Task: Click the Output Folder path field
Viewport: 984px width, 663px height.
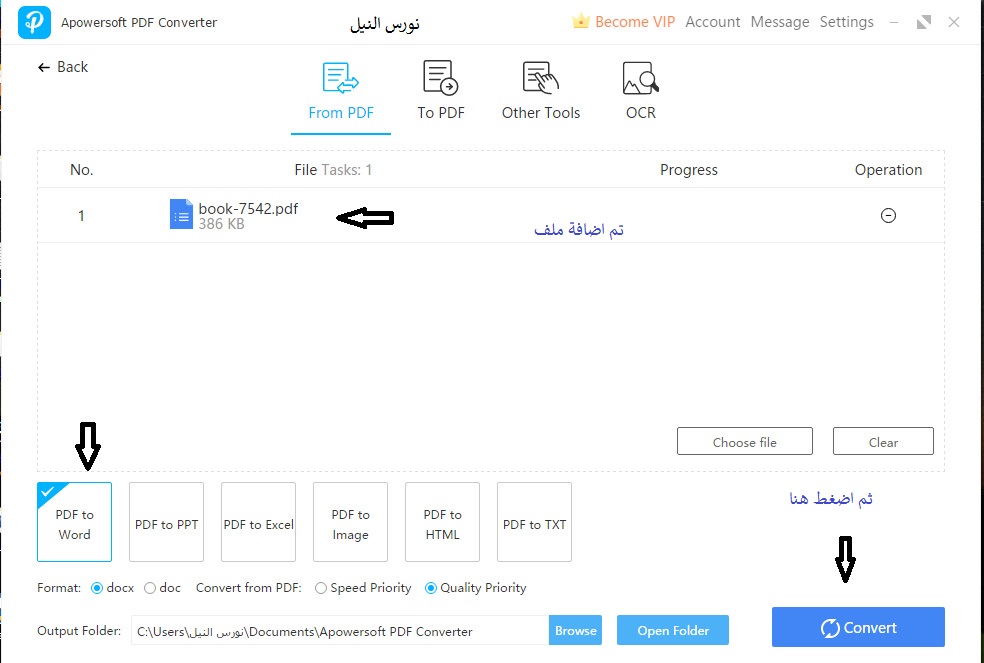Action: click(x=339, y=631)
